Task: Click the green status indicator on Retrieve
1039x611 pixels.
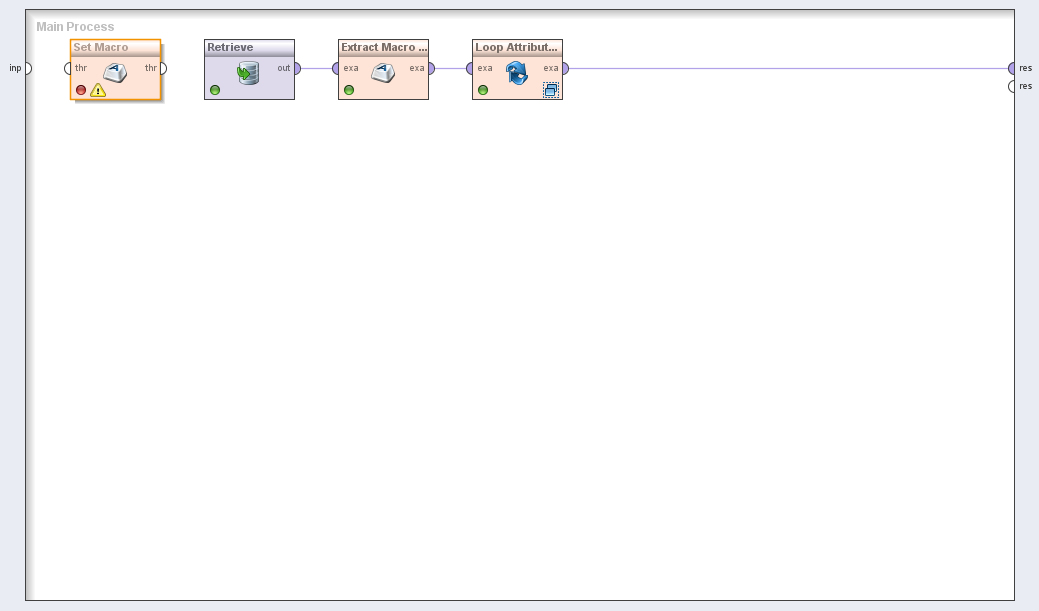Action: 215,90
